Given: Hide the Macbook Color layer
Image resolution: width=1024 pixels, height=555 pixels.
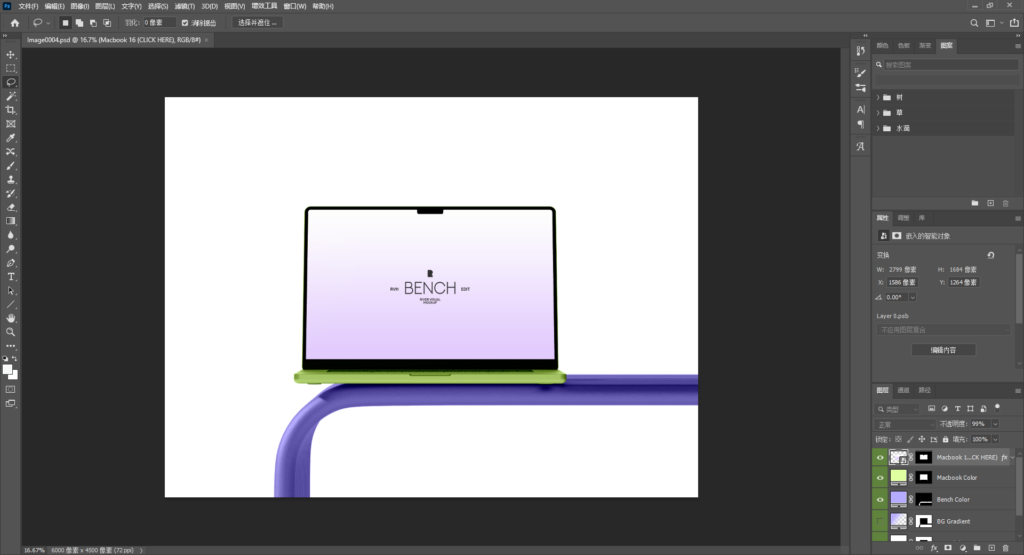Looking at the screenshot, I should click(x=880, y=478).
